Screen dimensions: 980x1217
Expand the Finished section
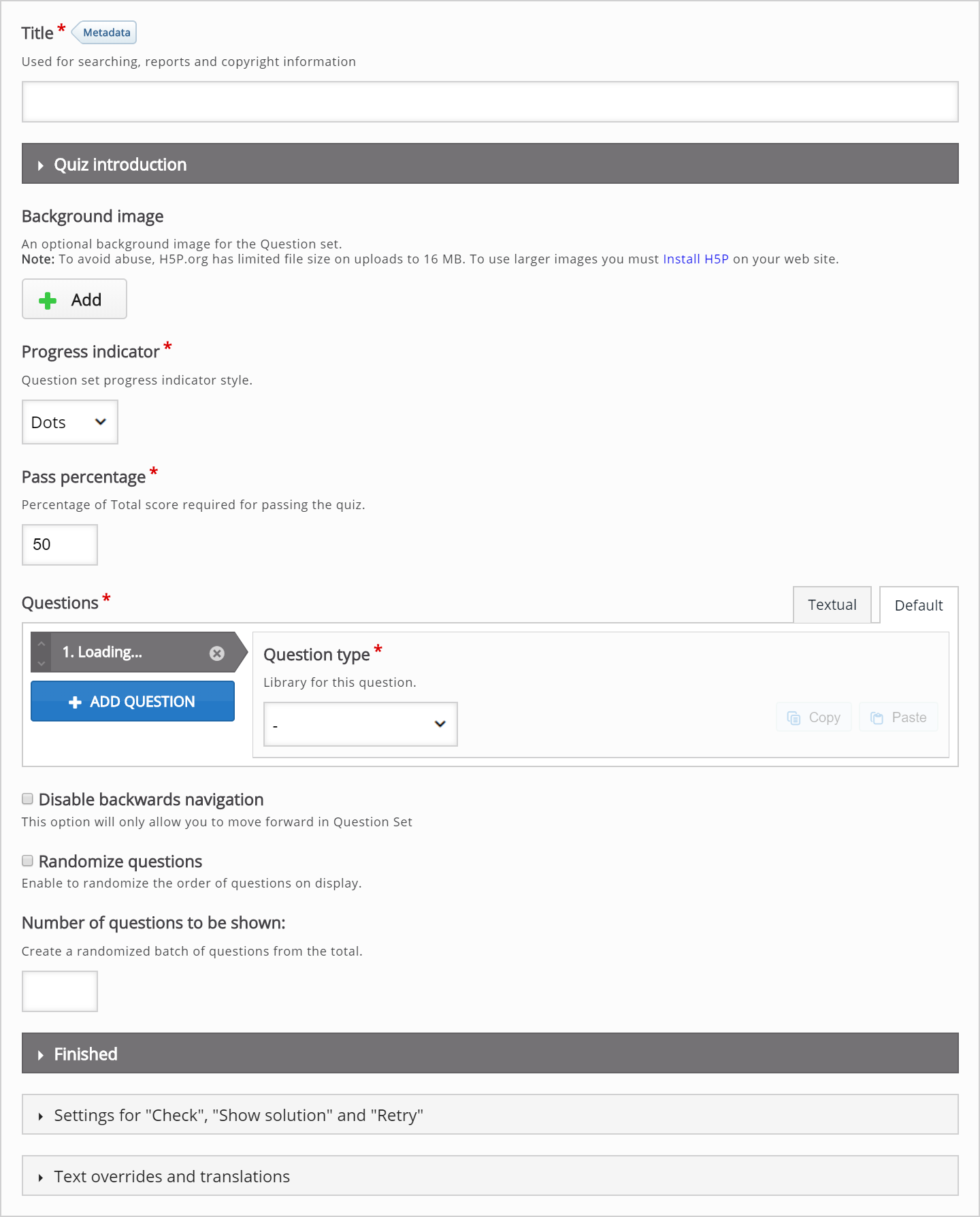[x=490, y=1054]
